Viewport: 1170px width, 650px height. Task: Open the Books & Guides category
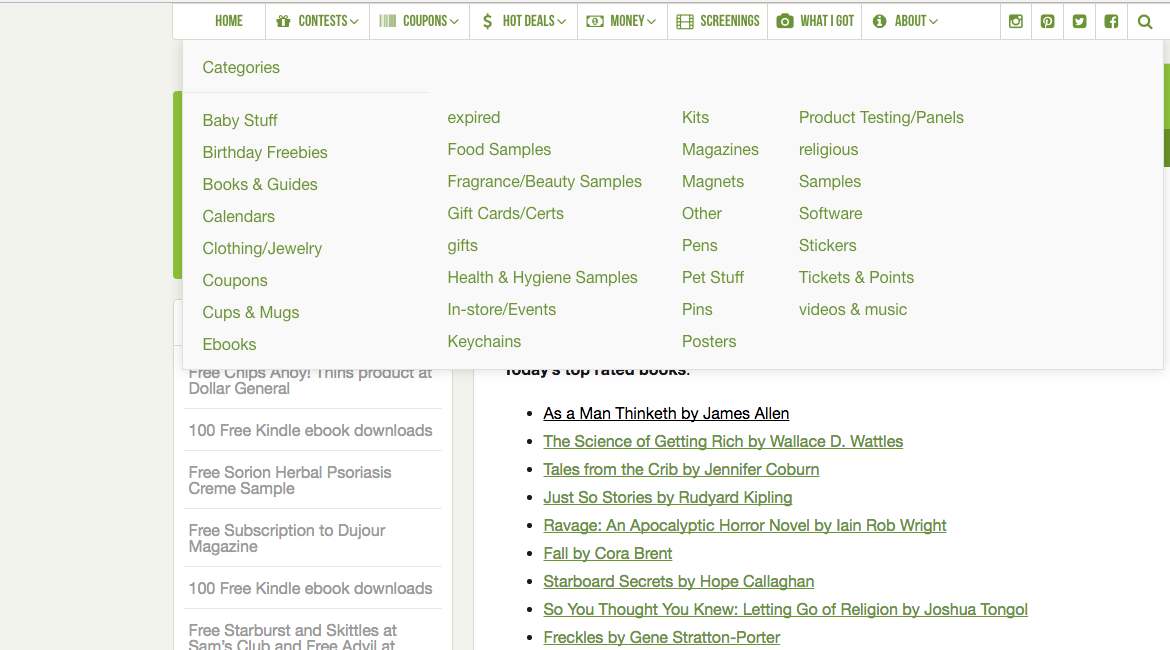pos(260,184)
